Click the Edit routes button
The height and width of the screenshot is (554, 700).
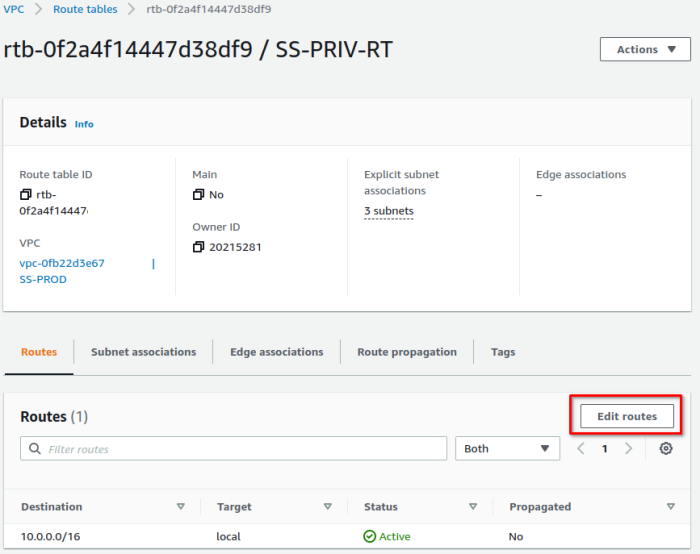pyautogui.click(x=627, y=416)
